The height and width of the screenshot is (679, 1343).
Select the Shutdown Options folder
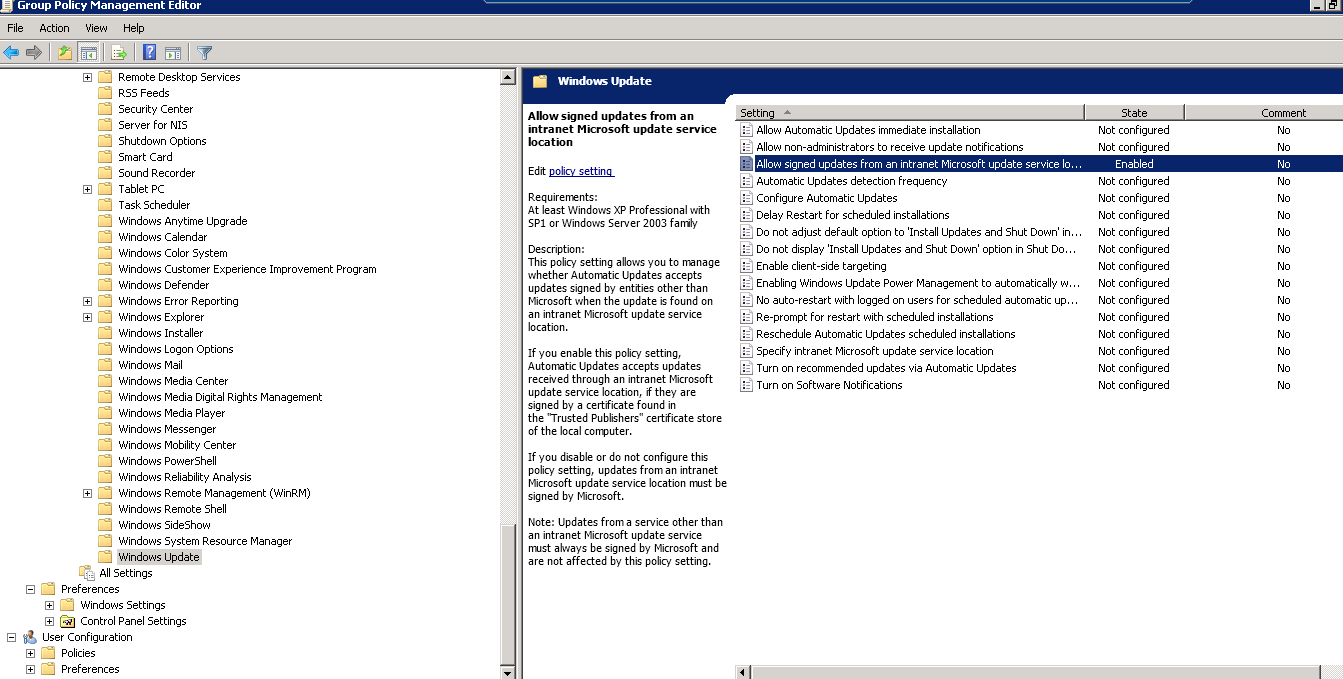pyautogui.click(x=162, y=141)
